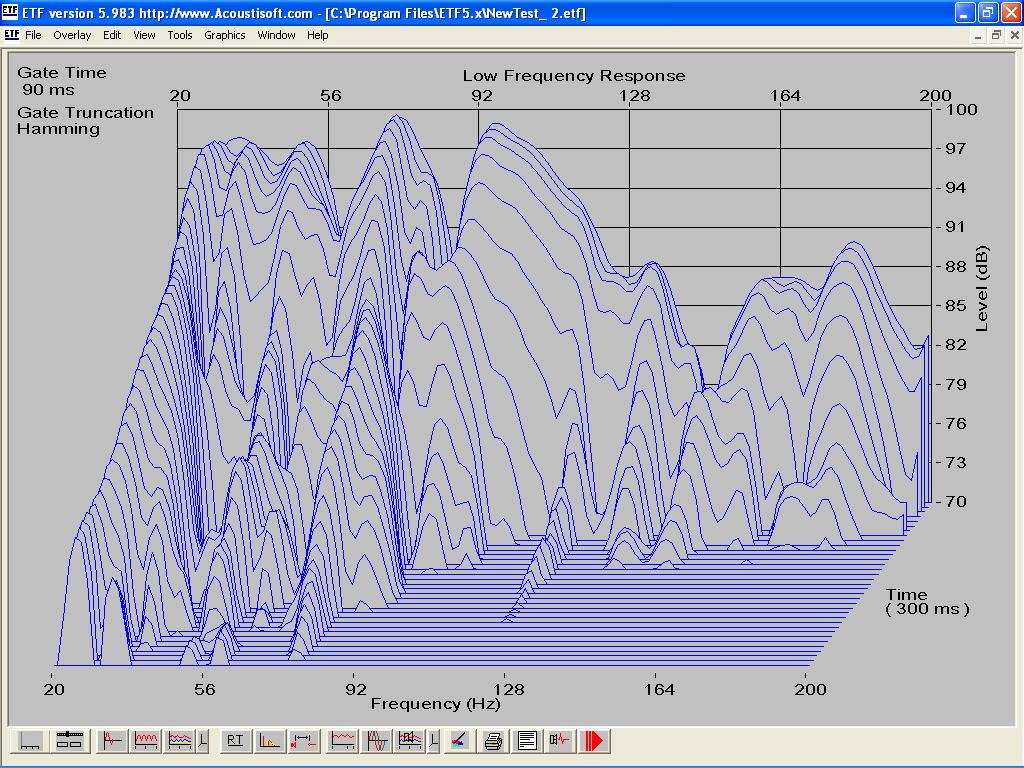Open the Graphics menu

[x=224, y=35]
